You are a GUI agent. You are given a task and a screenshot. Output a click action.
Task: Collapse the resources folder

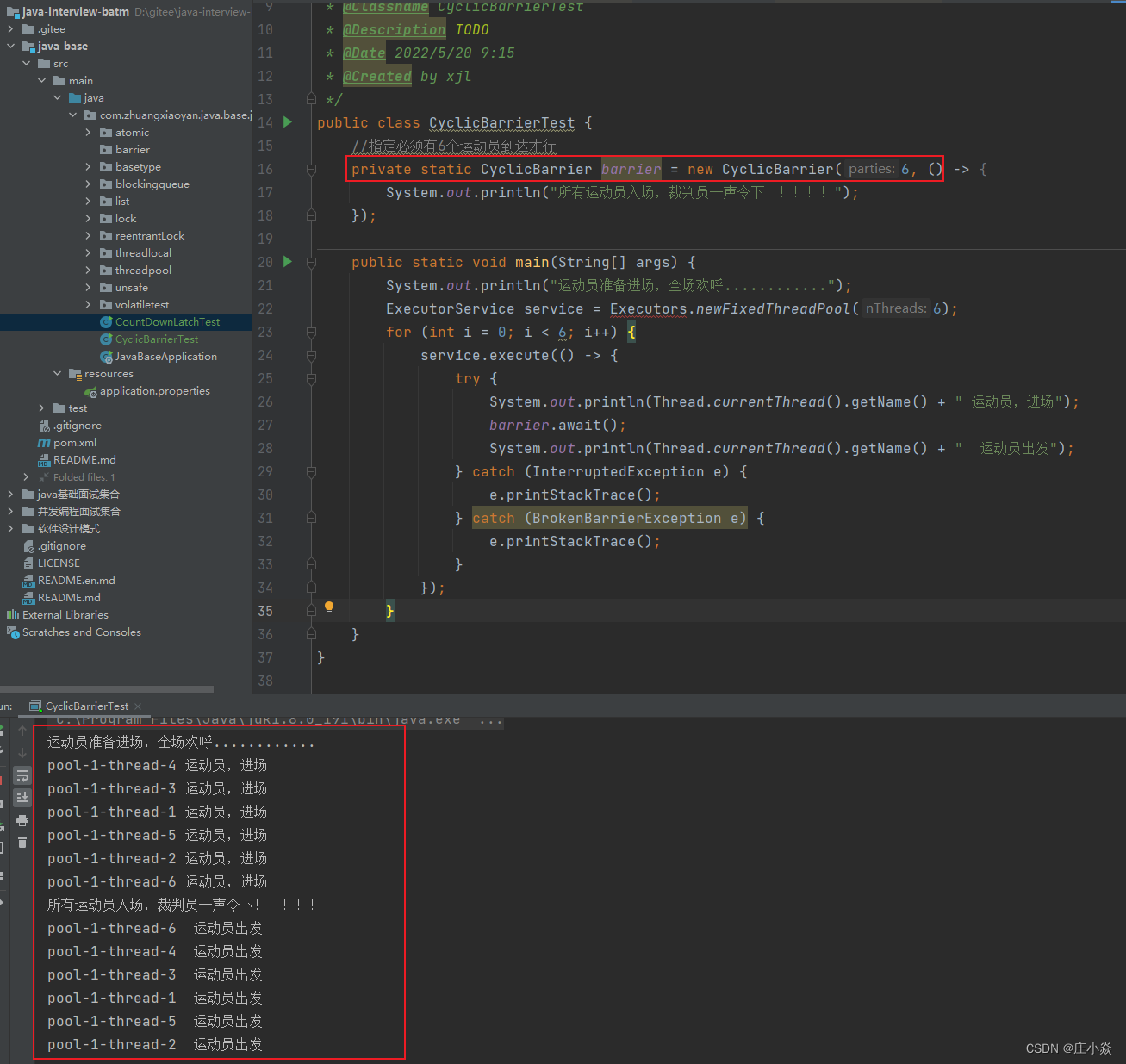pyautogui.click(x=57, y=374)
